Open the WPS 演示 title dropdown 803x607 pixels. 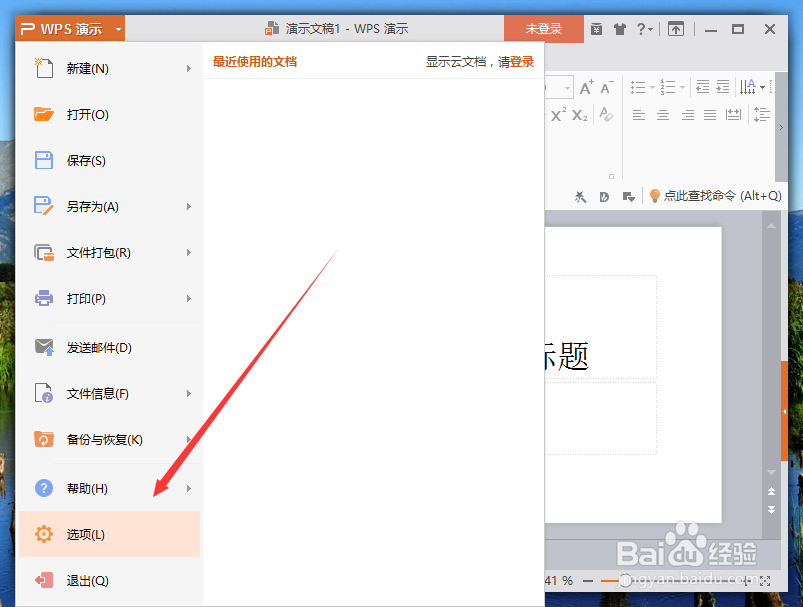click(x=118, y=29)
